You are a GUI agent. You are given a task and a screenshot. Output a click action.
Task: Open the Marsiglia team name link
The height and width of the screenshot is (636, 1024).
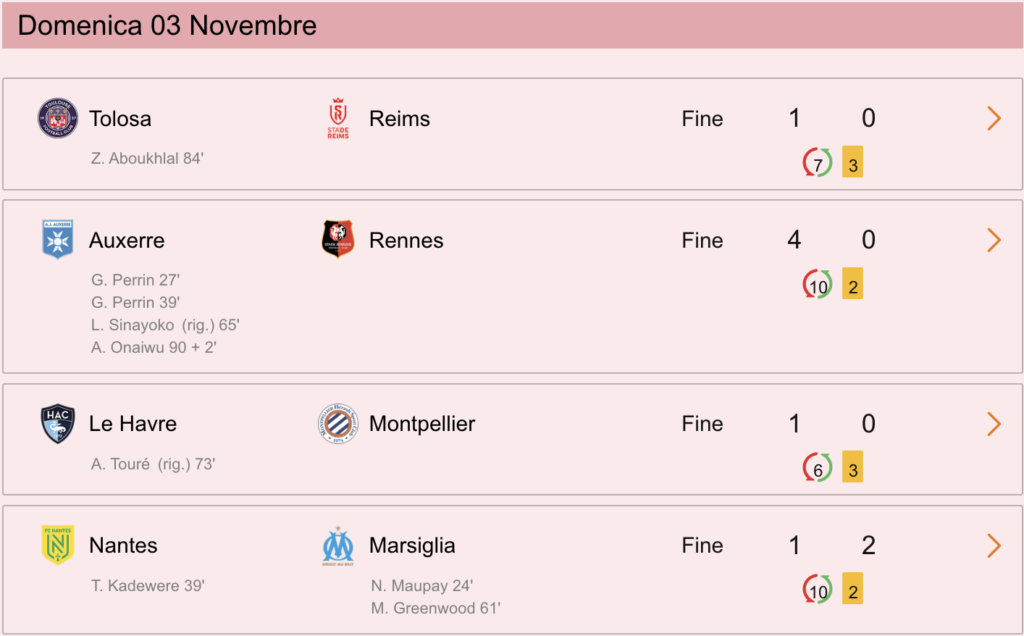coord(412,545)
